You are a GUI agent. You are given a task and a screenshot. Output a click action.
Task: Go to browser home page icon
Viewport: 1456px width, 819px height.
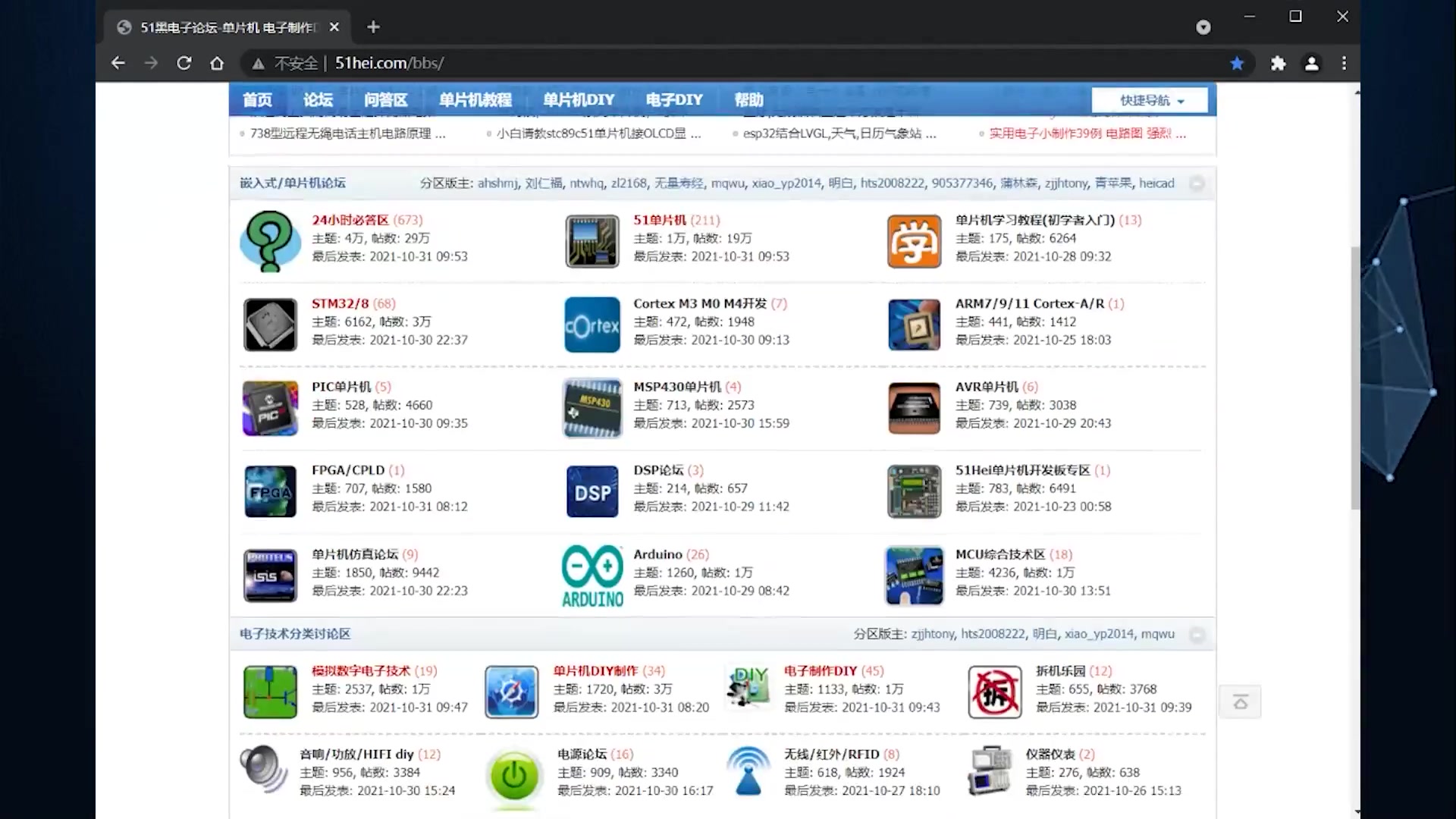point(217,64)
